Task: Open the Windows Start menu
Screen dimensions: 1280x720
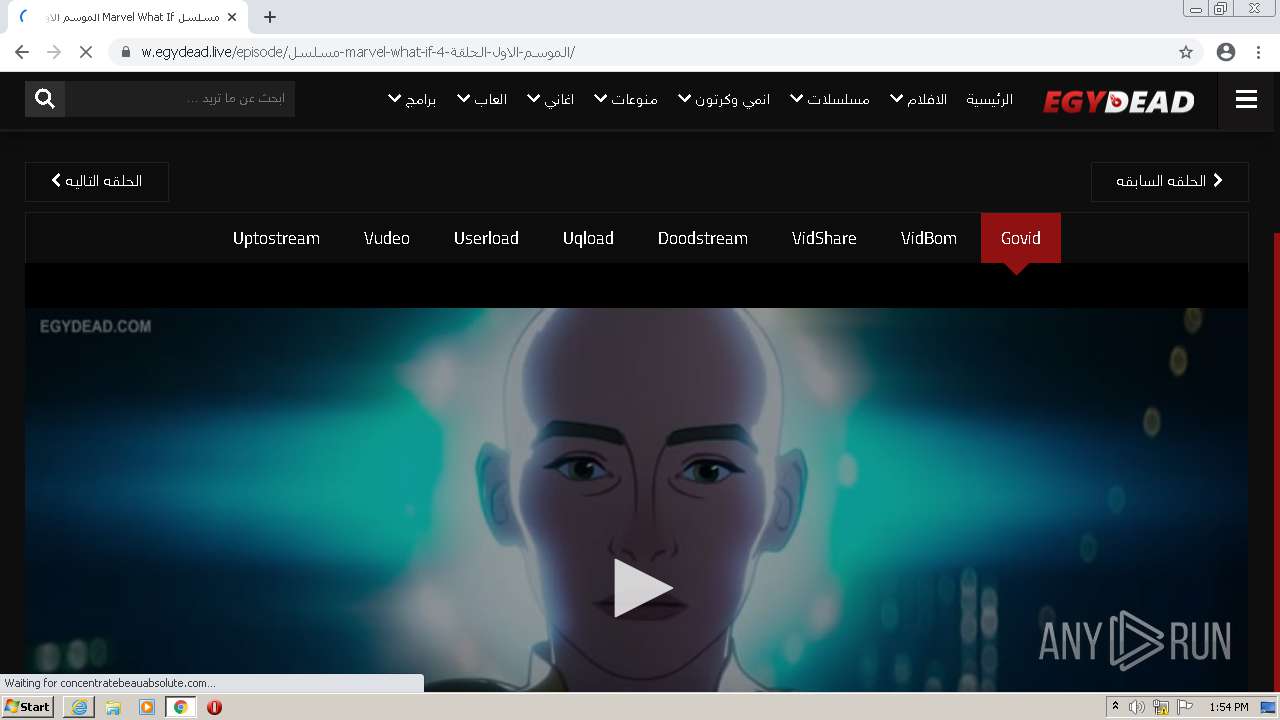Action: pos(27,707)
